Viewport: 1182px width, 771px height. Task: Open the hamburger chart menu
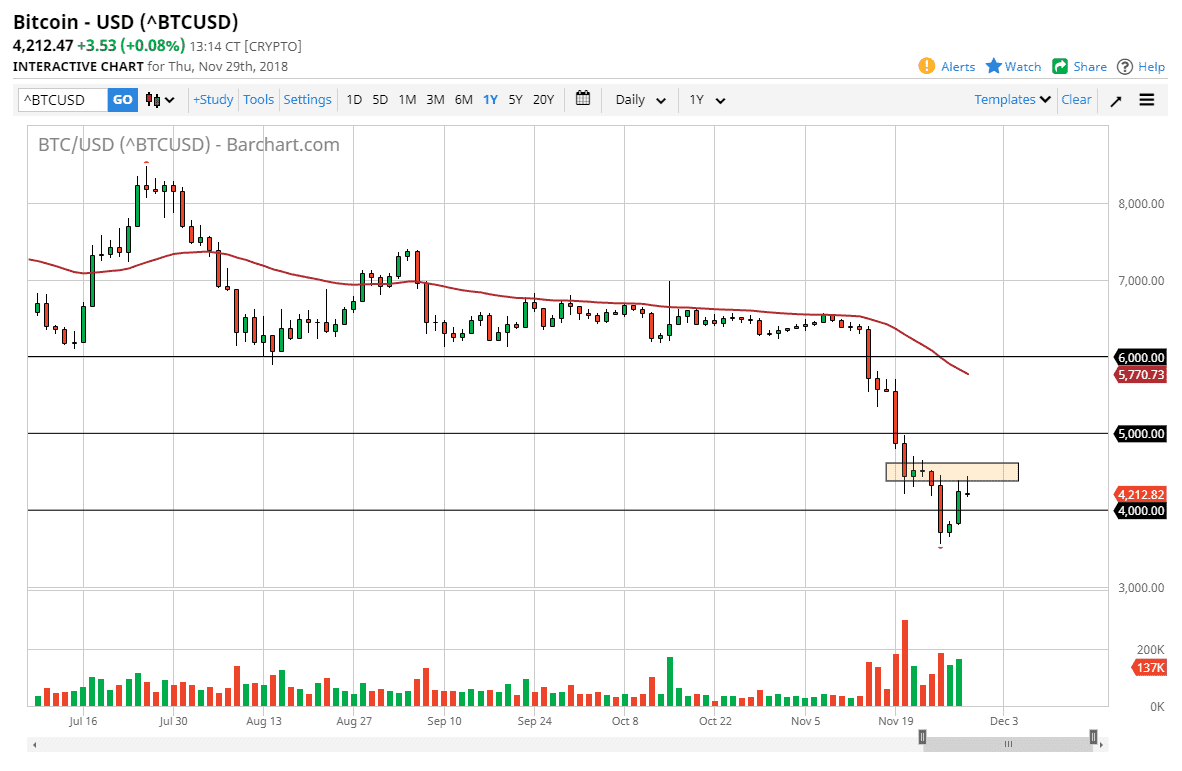tap(1146, 99)
